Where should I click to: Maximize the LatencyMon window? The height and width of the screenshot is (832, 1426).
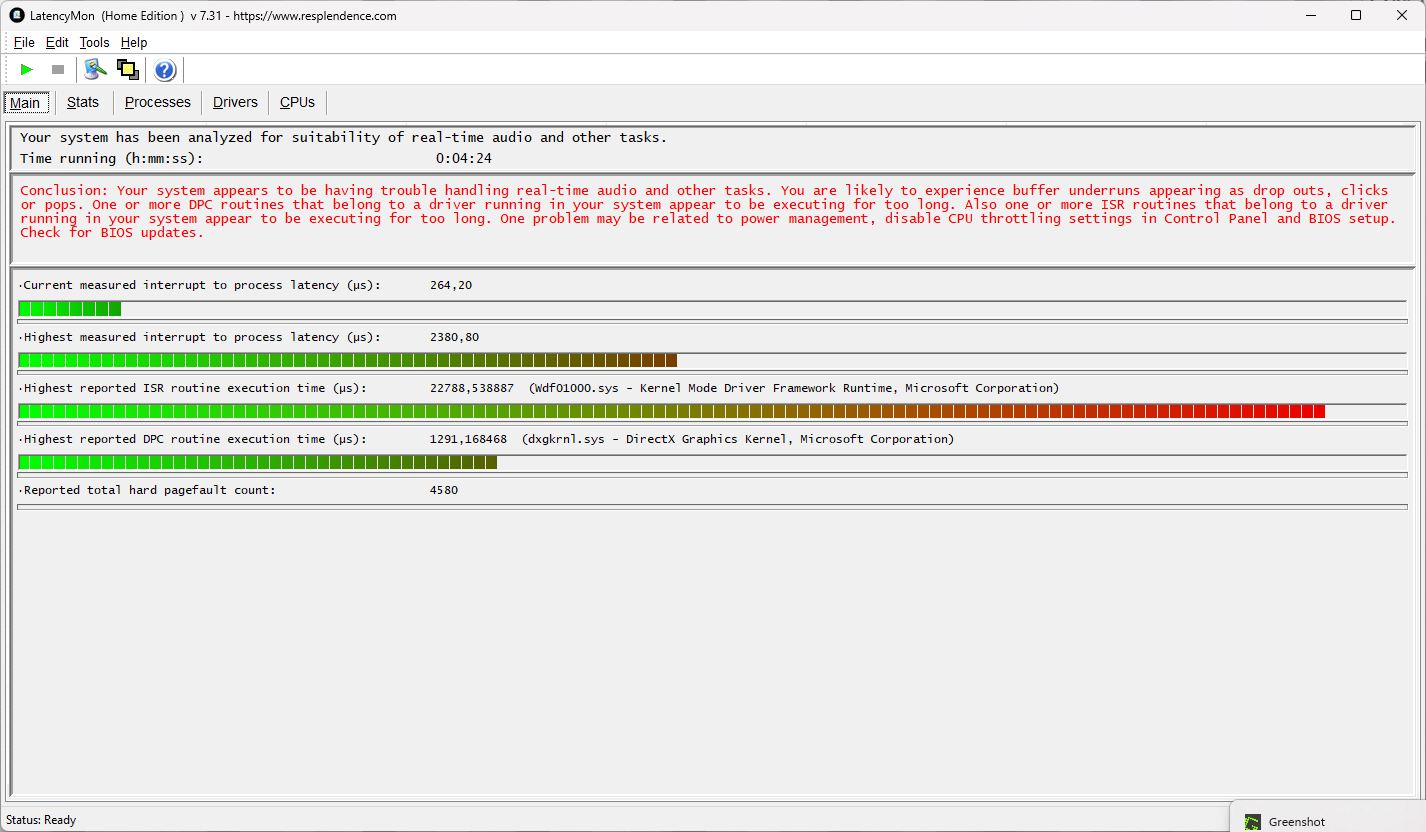(1356, 15)
